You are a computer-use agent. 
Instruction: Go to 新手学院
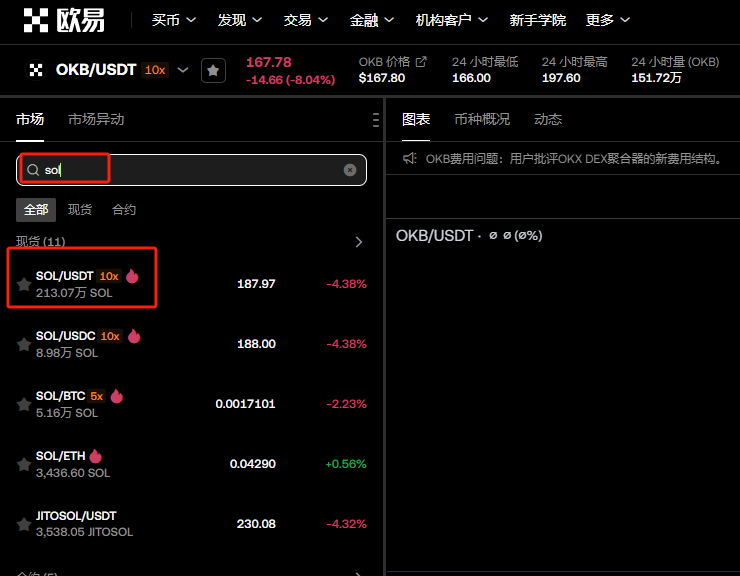pyautogui.click(x=538, y=20)
